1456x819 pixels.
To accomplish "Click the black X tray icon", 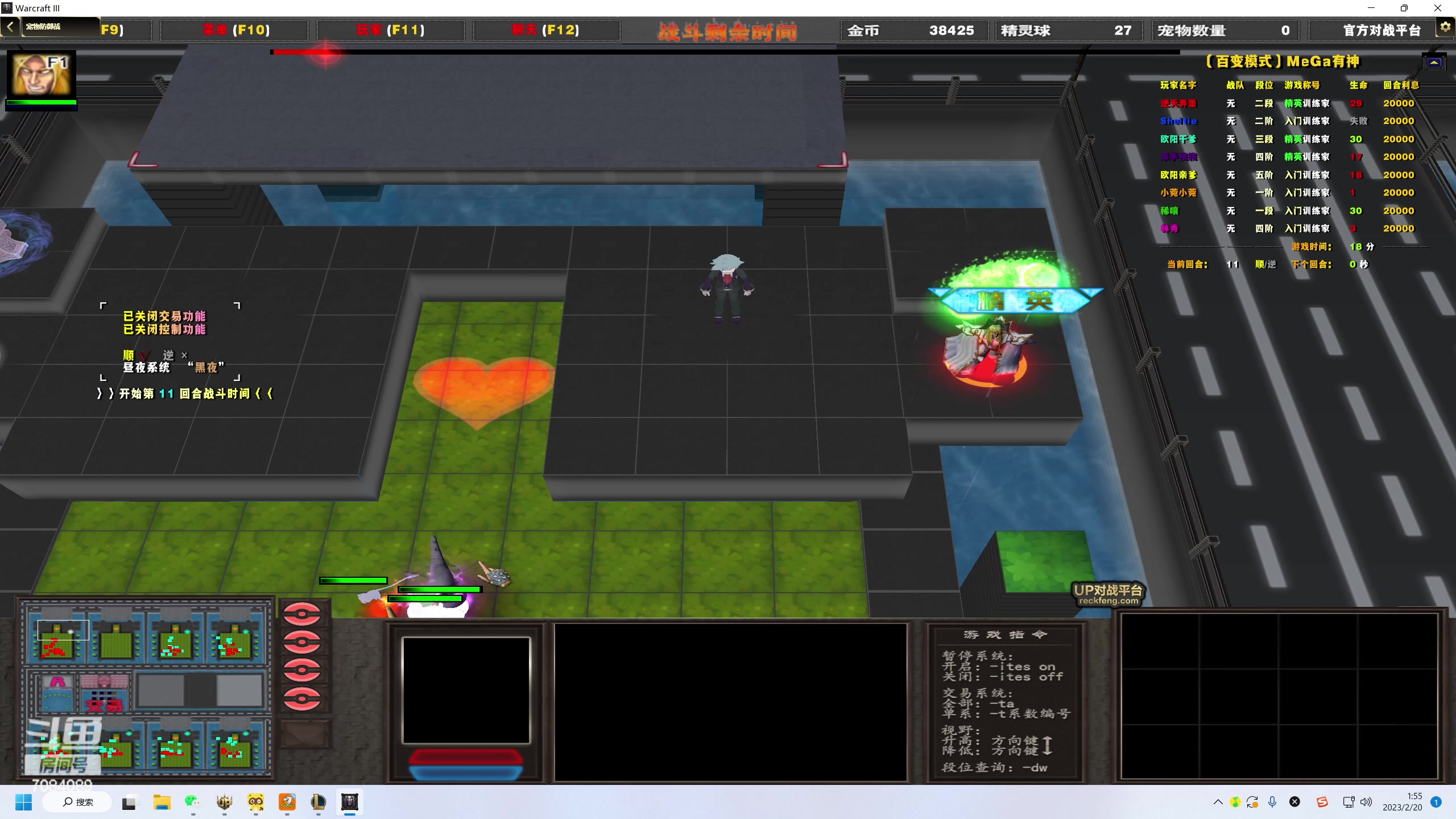I will 1294,802.
